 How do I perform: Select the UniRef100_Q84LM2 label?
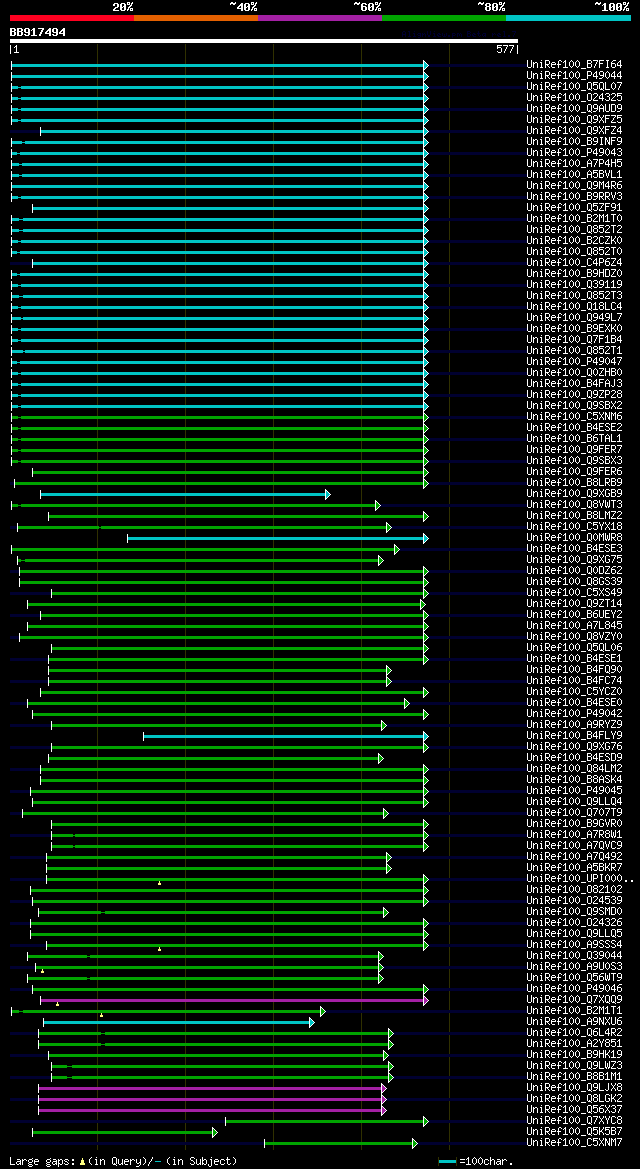pyautogui.click(x=574, y=769)
